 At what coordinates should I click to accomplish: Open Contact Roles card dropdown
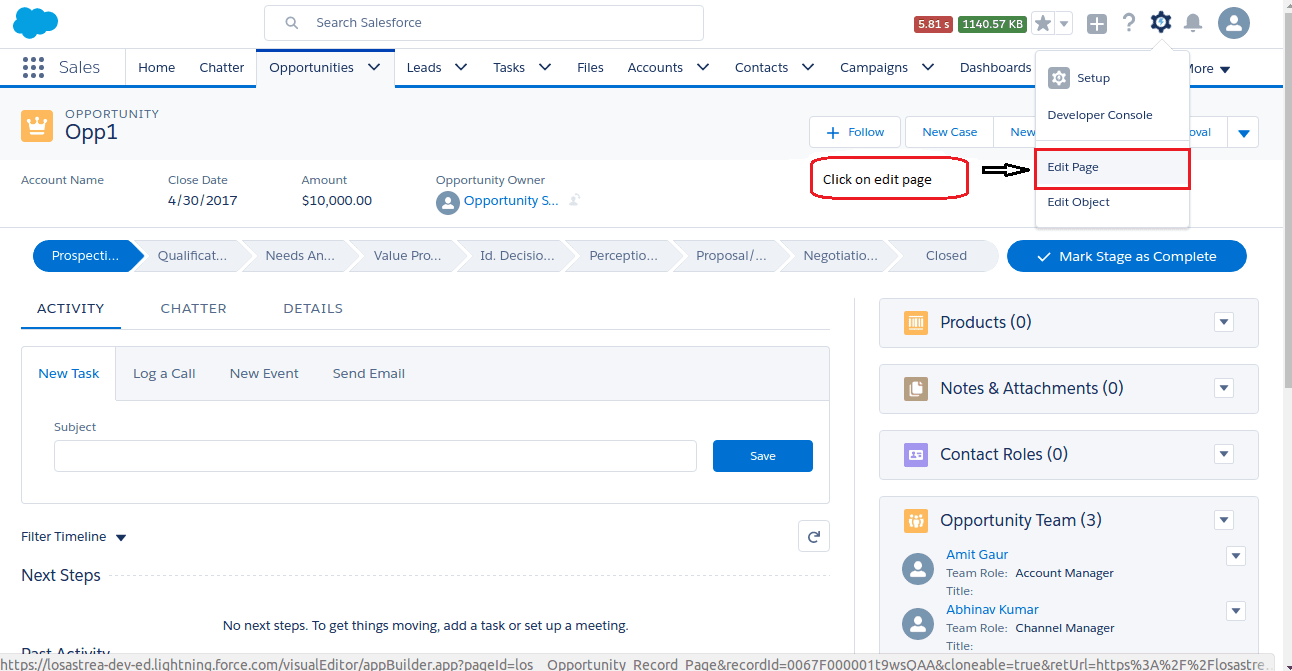tap(1224, 454)
